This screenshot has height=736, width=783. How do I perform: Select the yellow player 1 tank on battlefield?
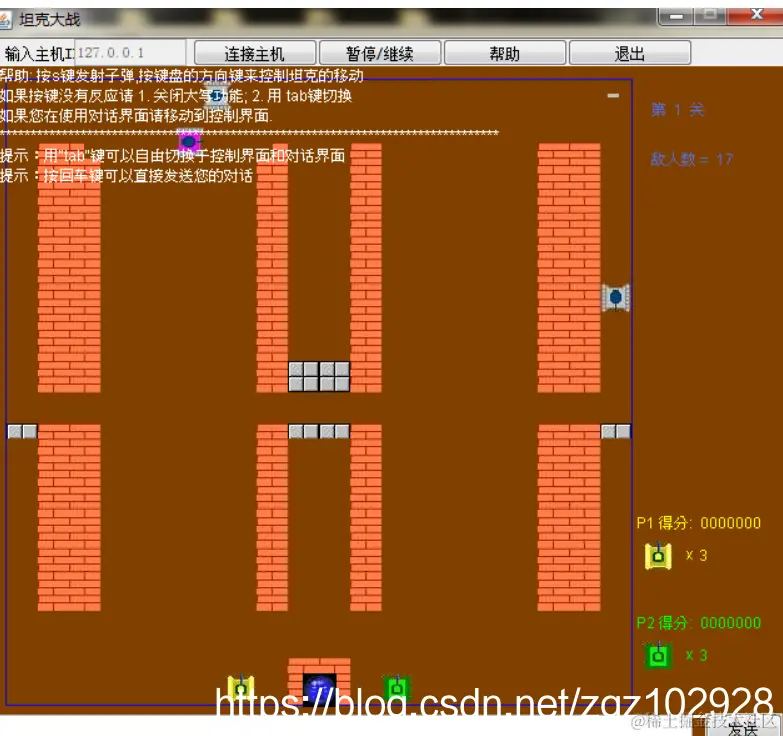(x=241, y=688)
